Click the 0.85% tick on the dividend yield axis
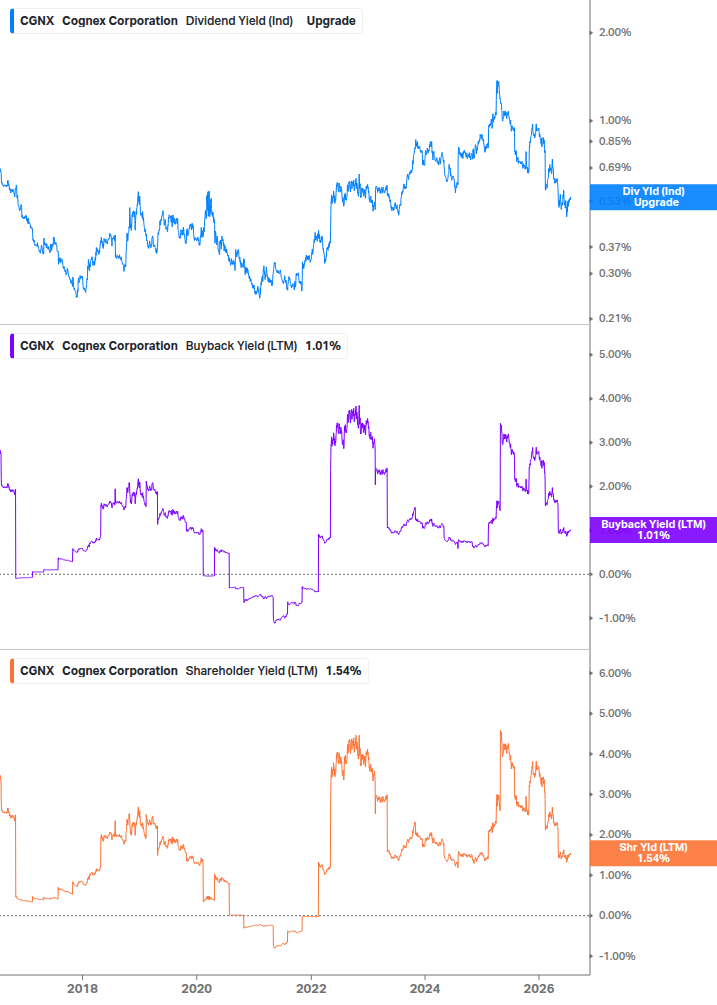Viewport: 717px width, 1005px height. [x=614, y=141]
